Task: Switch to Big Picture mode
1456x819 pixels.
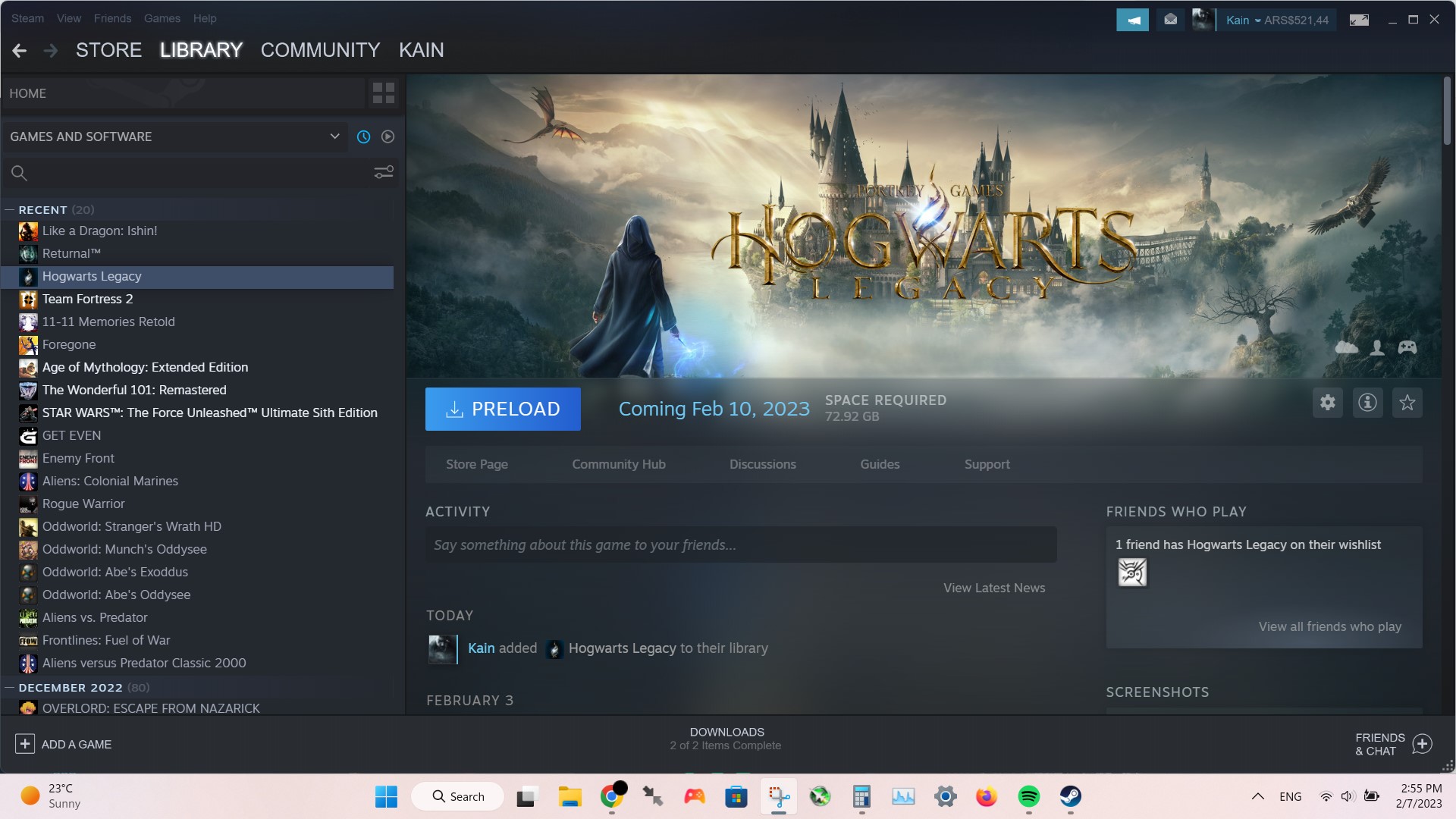Action: (x=1359, y=20)
